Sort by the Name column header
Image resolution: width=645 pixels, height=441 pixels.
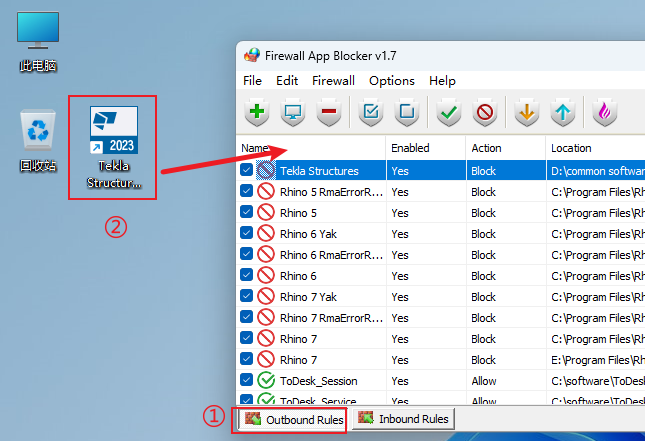tap(311, 148)
